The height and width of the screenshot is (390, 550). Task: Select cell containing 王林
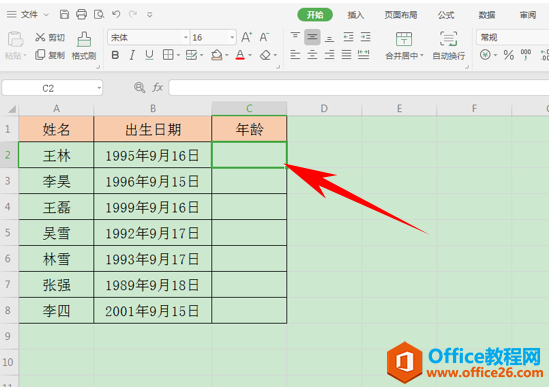click(x=56, y=155)
